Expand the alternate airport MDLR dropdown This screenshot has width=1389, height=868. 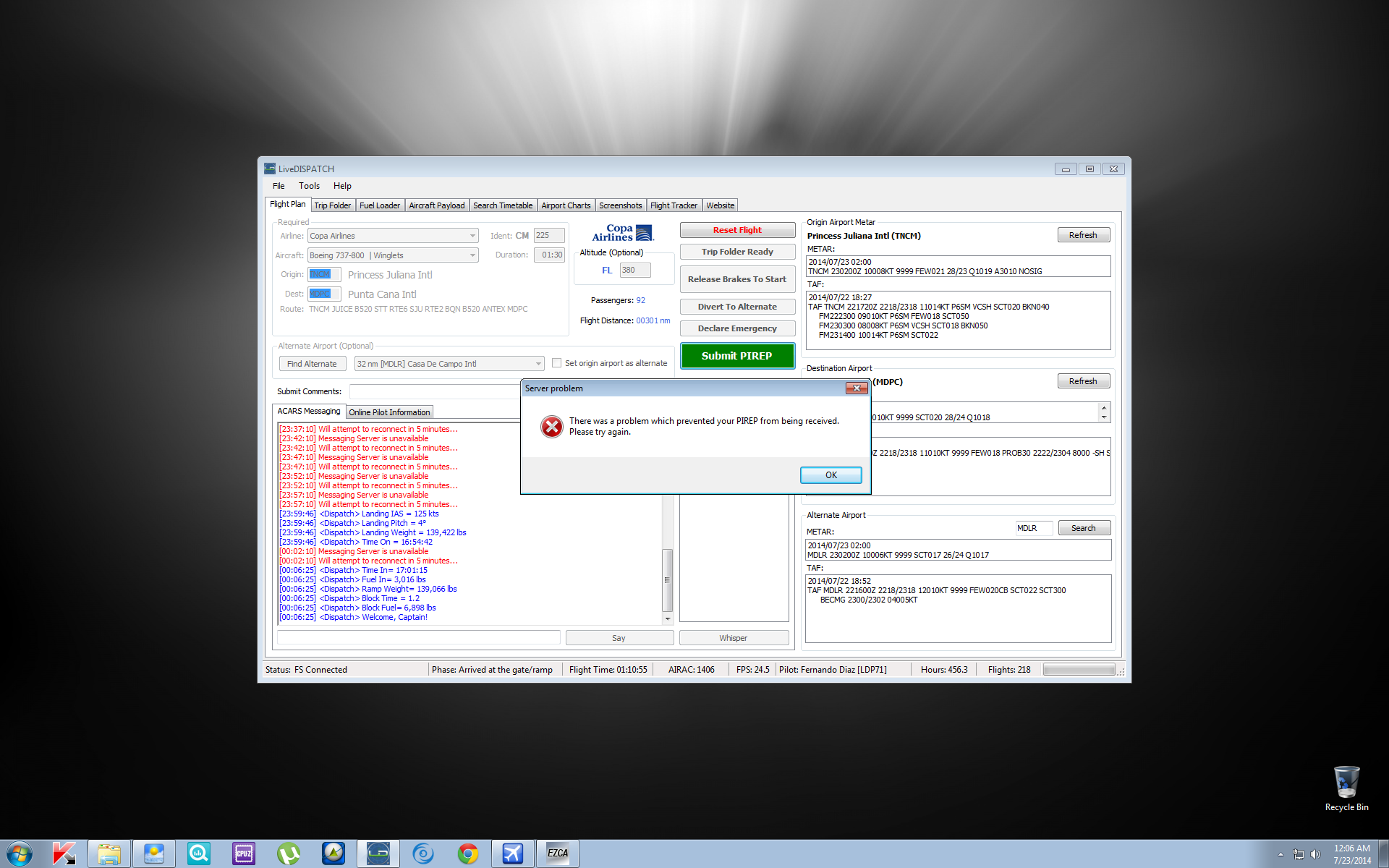[x=538, y=364]
